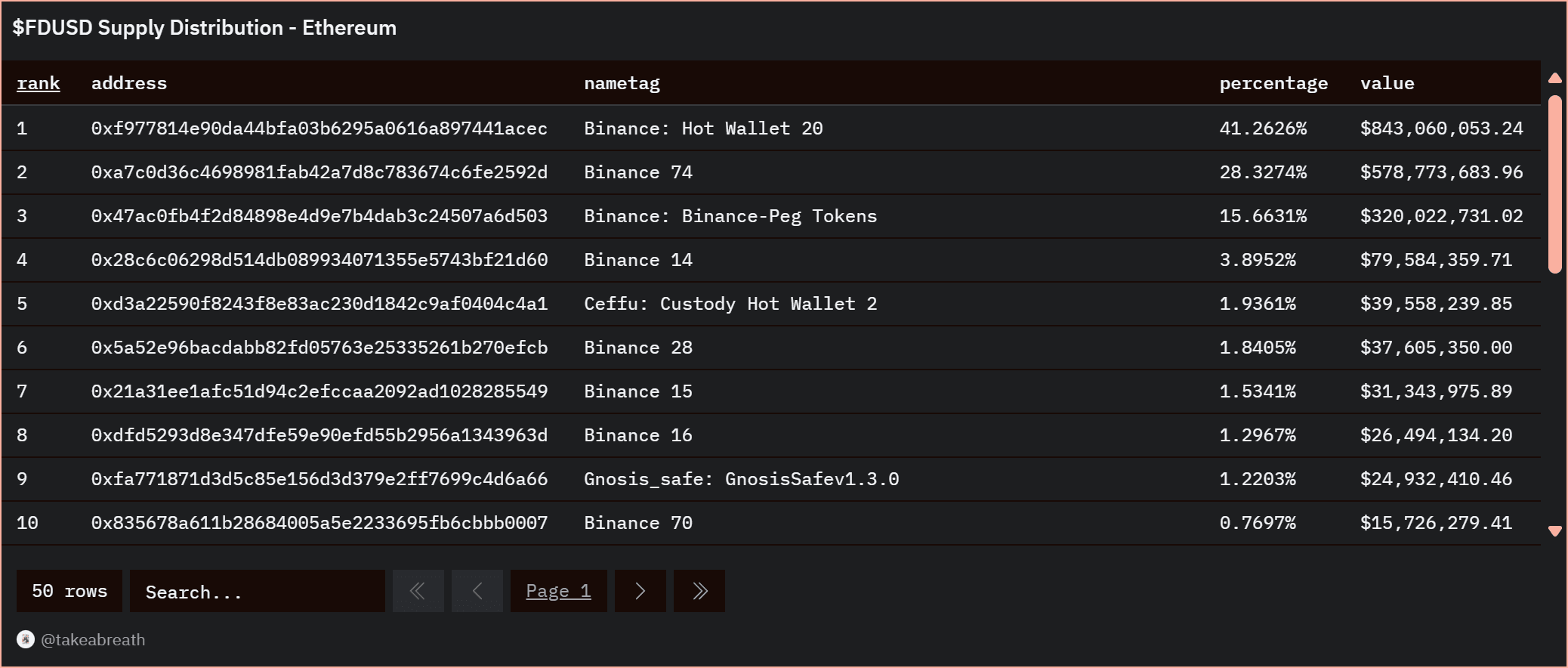The width and height of the screenshot is (1568, 668).
Task: Go to the previous page
Action: [x=477, y=591]
